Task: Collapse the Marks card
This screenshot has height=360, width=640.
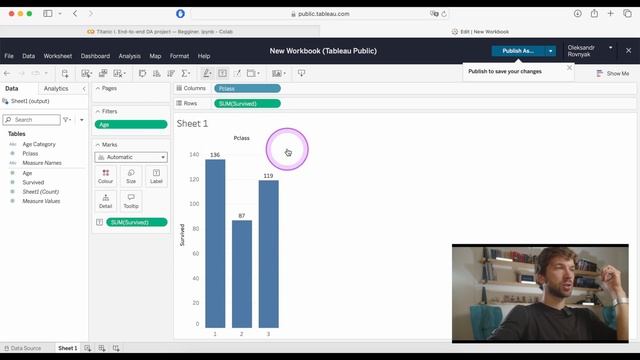Action: click(x=98, y=144)
